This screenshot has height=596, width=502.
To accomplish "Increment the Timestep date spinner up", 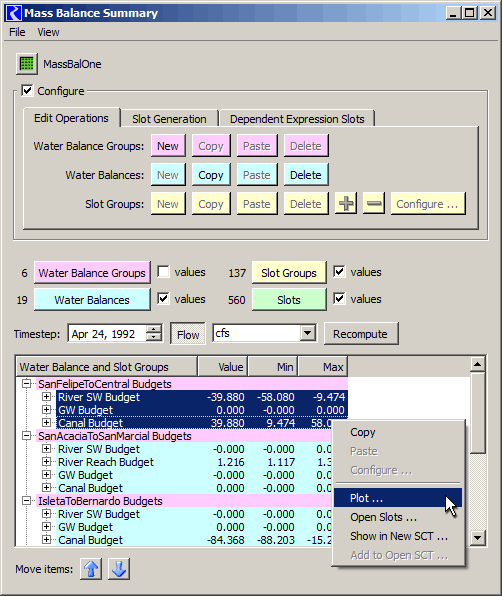I will coord(154,330).
